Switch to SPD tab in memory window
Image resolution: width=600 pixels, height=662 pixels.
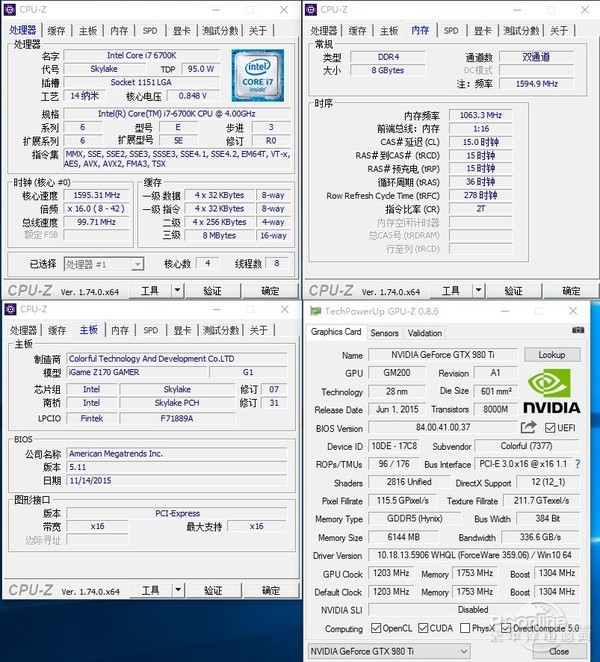pyautogui.click(x=451, y=30)
